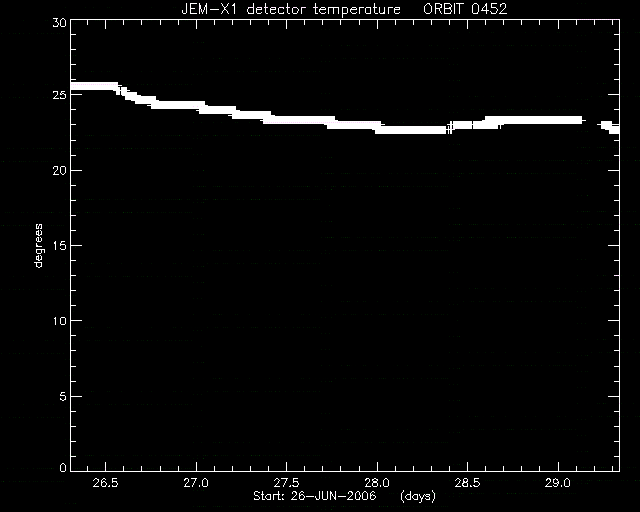Click the y-axis label degrees
640x512 pixels.
tap(38, 245)
